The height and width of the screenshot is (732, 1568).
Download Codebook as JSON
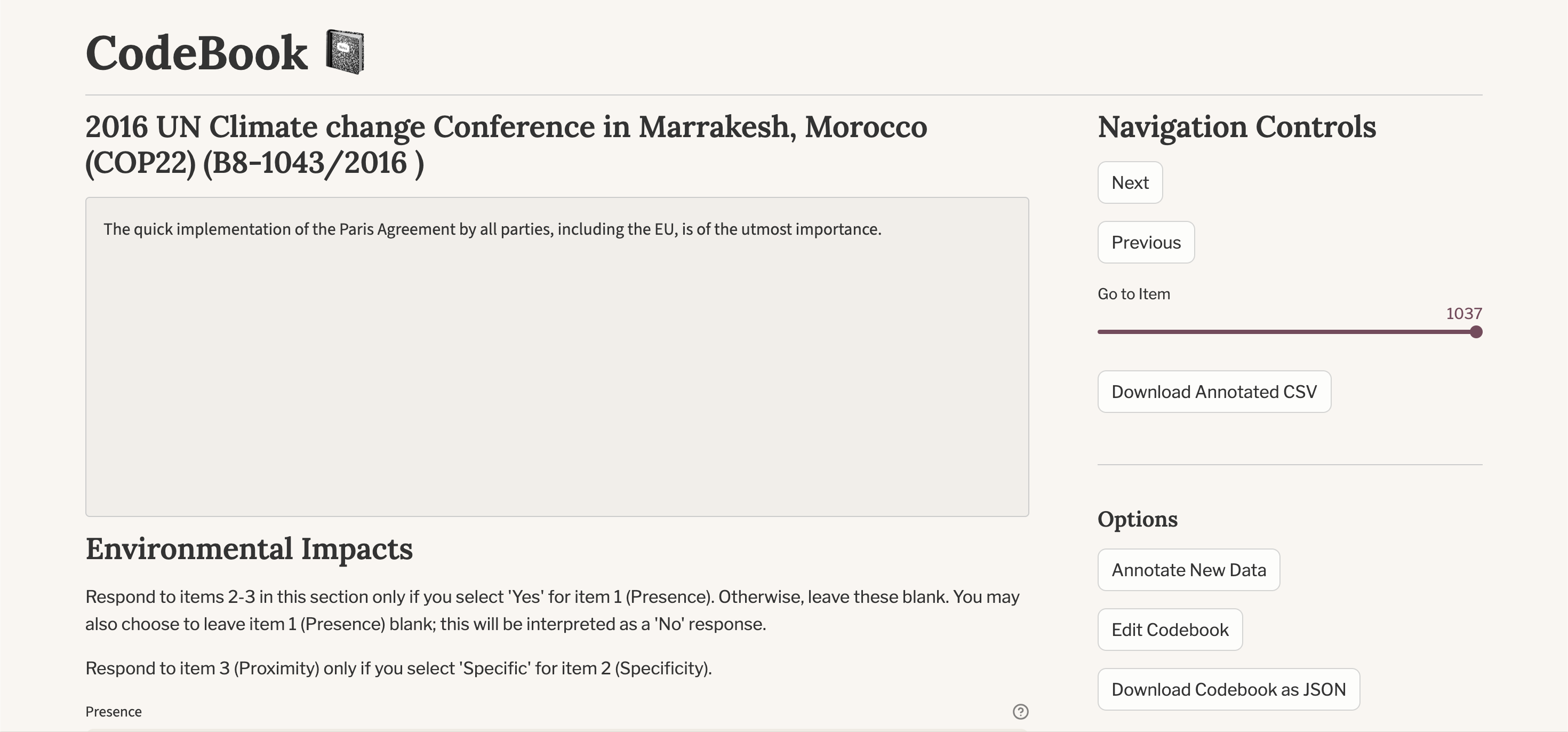click(1228, 689)
